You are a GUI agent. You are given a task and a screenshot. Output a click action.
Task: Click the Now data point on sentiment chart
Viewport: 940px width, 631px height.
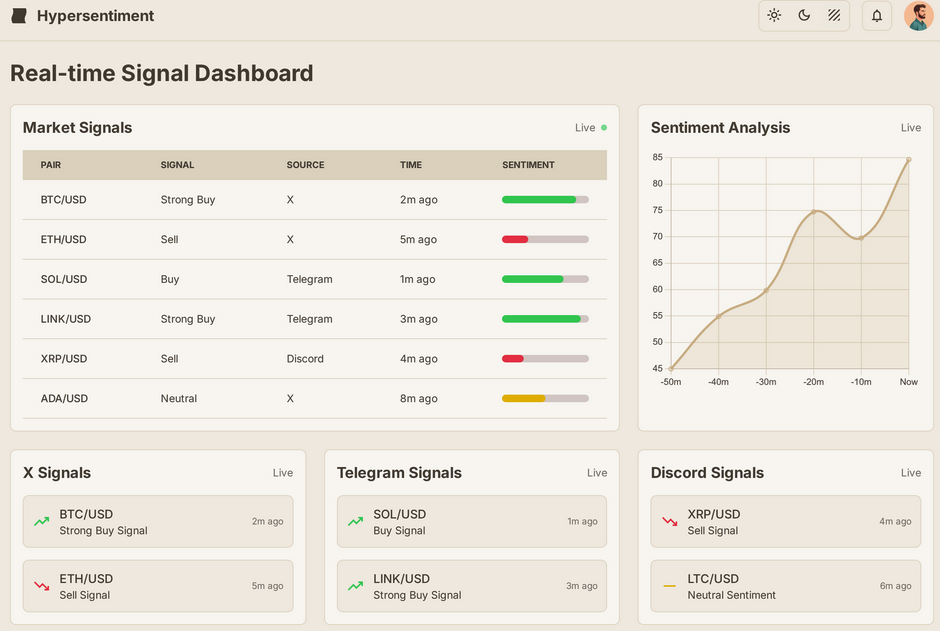tap(908, 159)
